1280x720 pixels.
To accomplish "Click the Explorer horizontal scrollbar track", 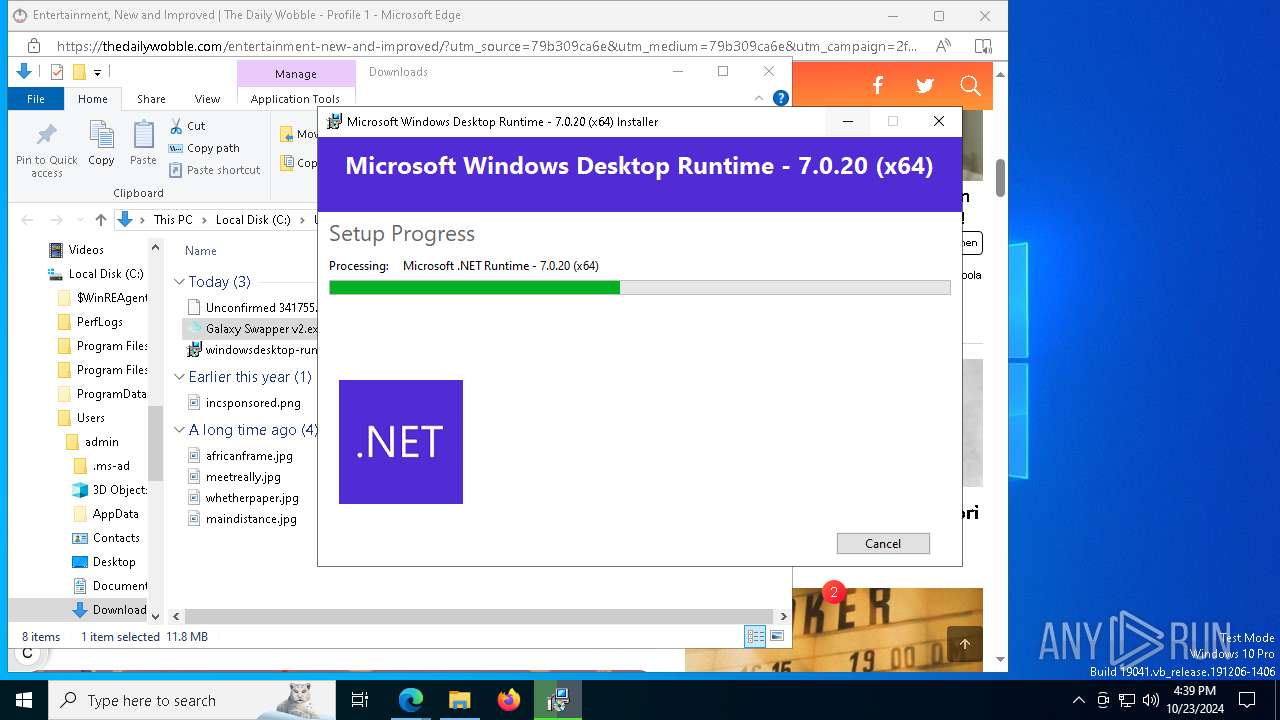I will 479,617.
